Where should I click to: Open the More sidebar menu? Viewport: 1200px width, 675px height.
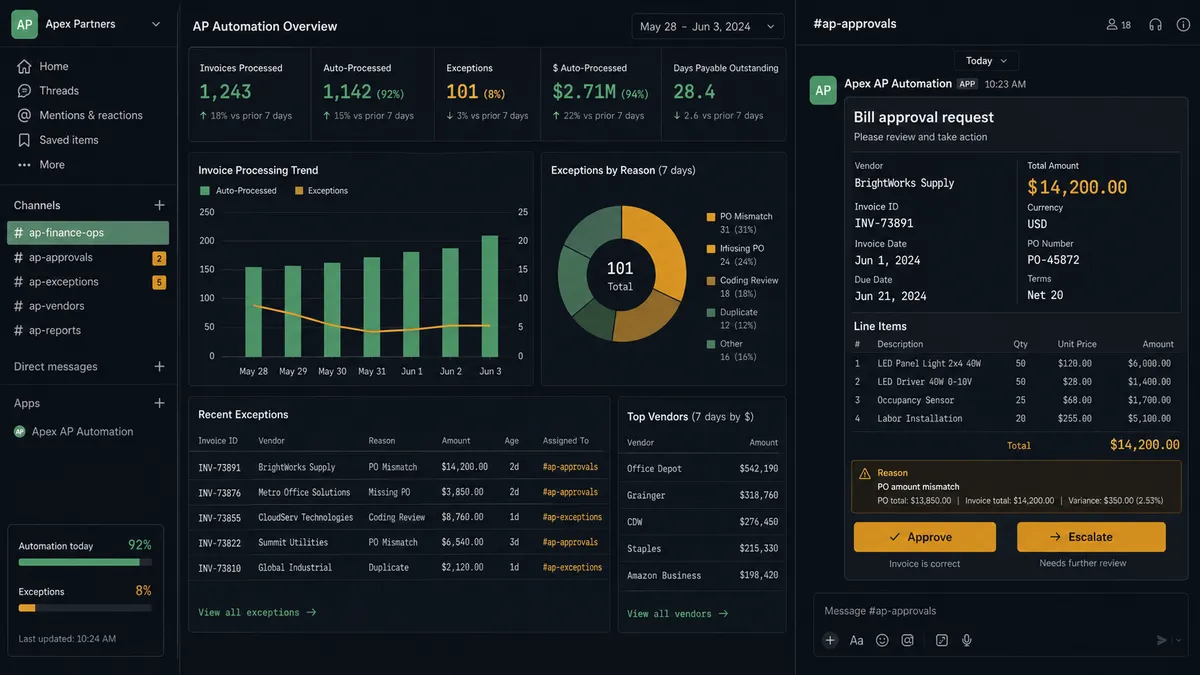(x=51, y=165)
